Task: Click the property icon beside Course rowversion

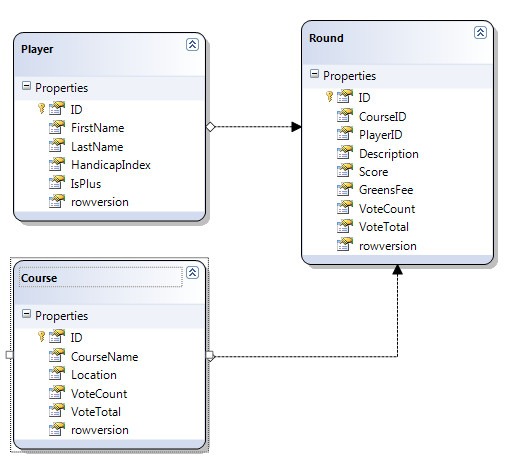Action: point(57,429)
